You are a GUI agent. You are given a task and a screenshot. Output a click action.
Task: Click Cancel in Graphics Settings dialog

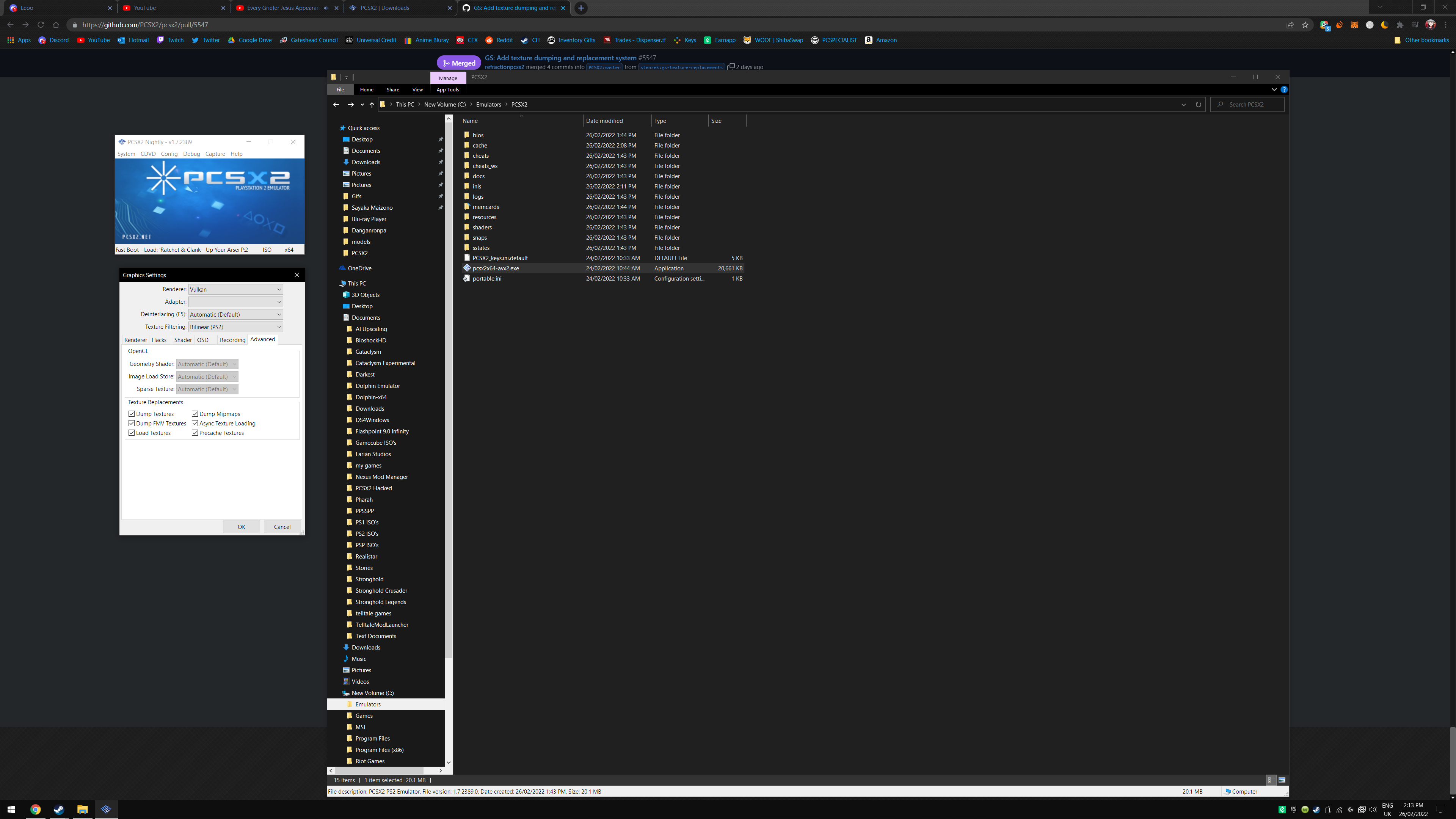pyautogui.click(x=281, y=527)
